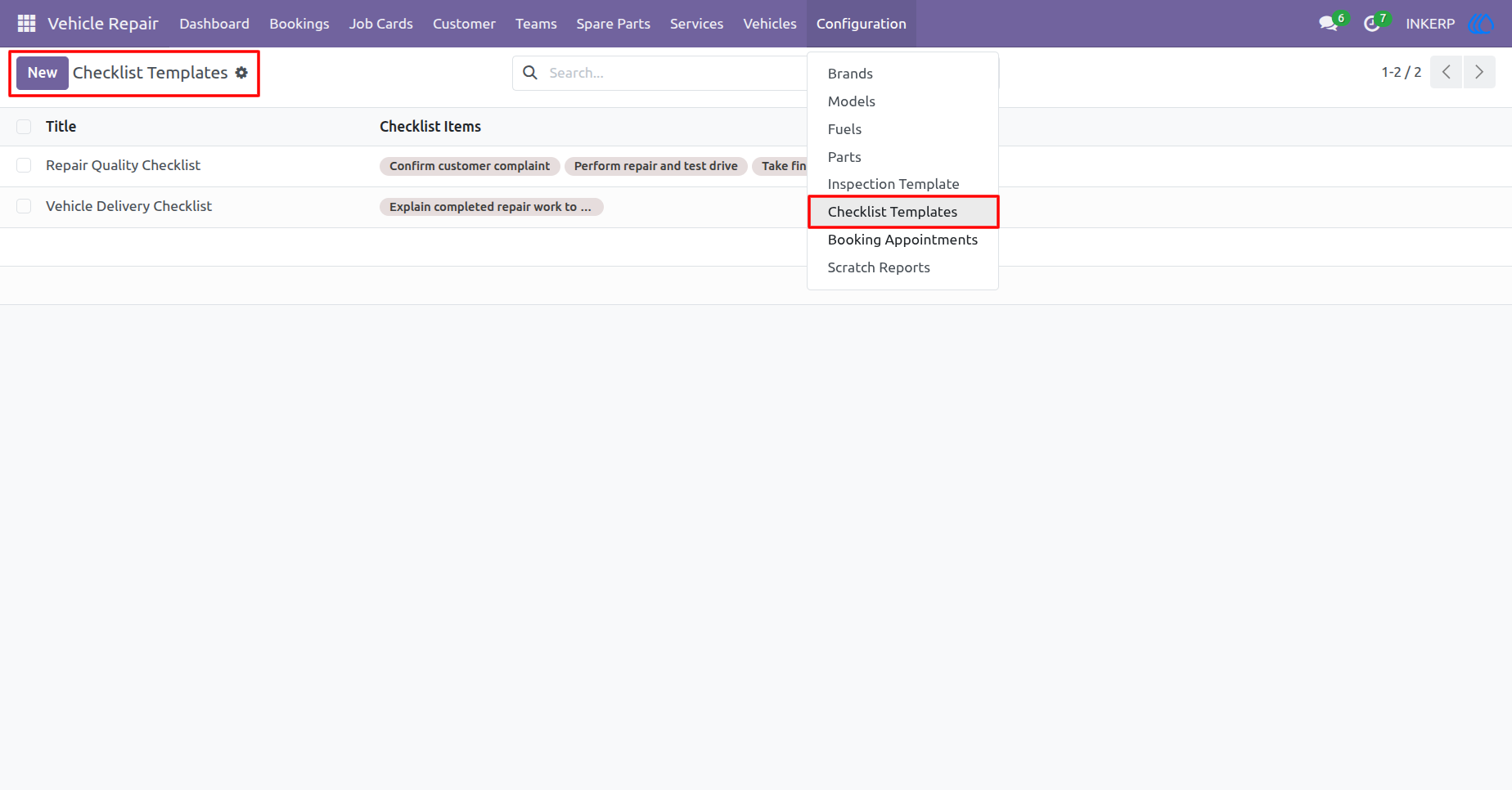Open the Job Cards menu
1512x790 pixels.
click(381, 24)
